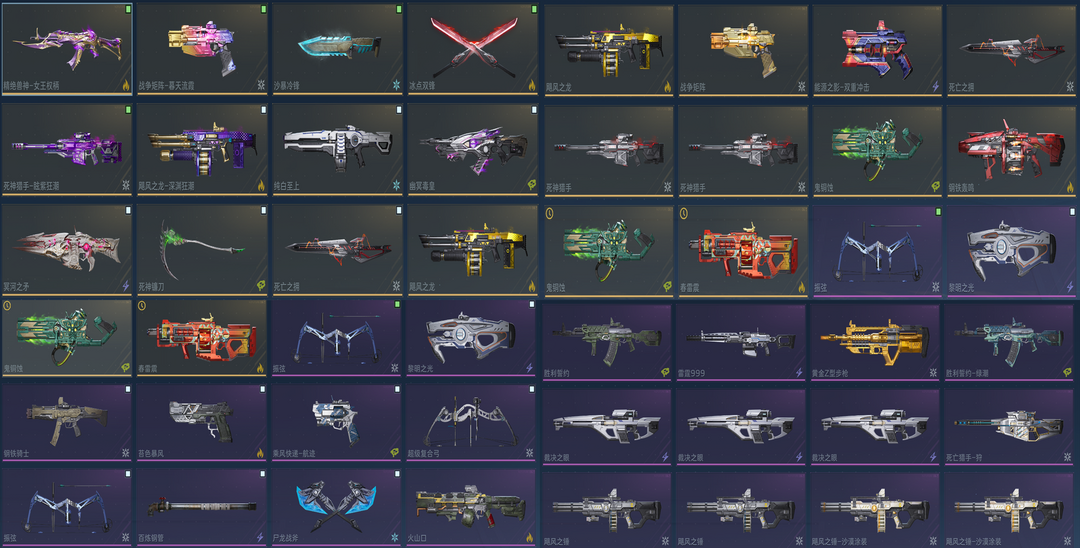Open the 黄金Z型步枪 golden rifle
1080x548 pixels.
(x=875, y=342)
